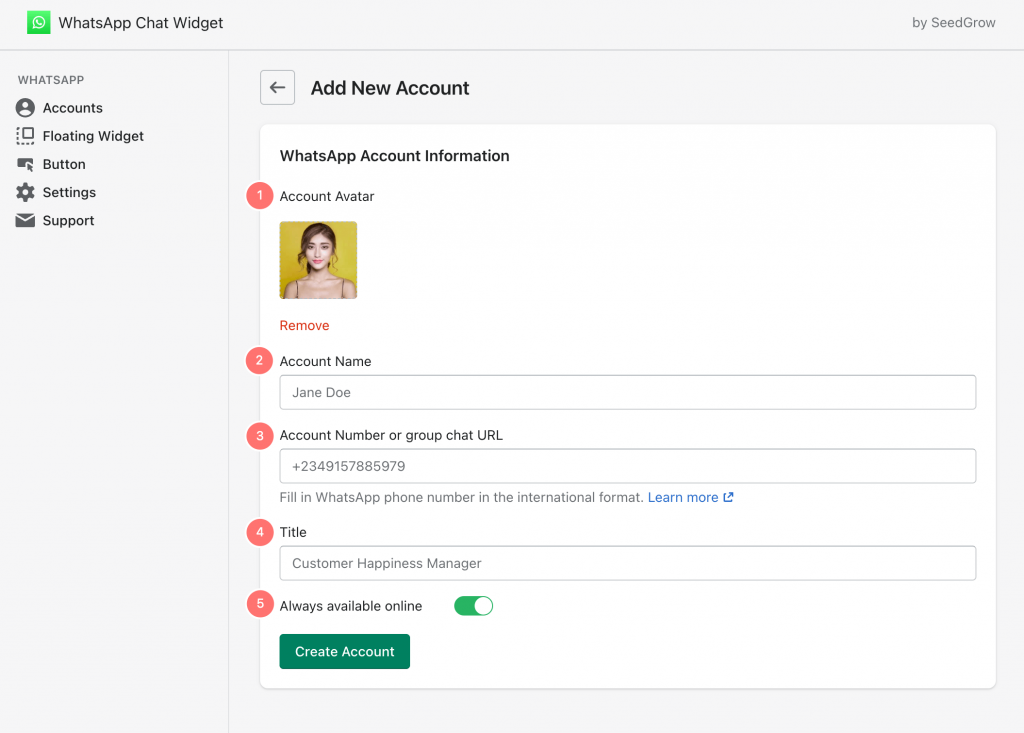The width and height of the screenshot is (1024, 733).
Task: Click the Support envelope icon
Action: pos(25,220)
